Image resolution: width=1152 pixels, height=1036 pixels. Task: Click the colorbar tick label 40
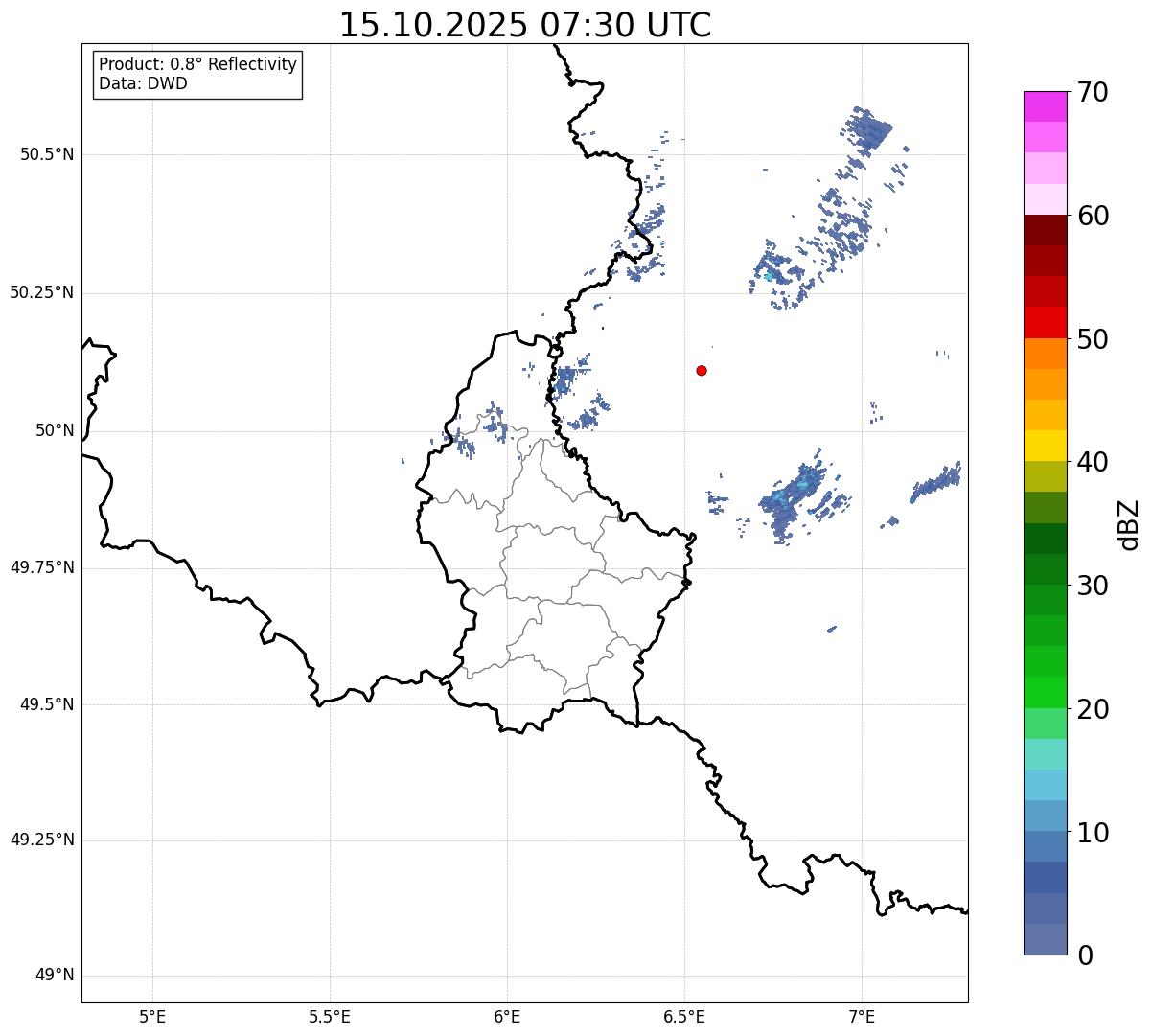pos(1093,462)
